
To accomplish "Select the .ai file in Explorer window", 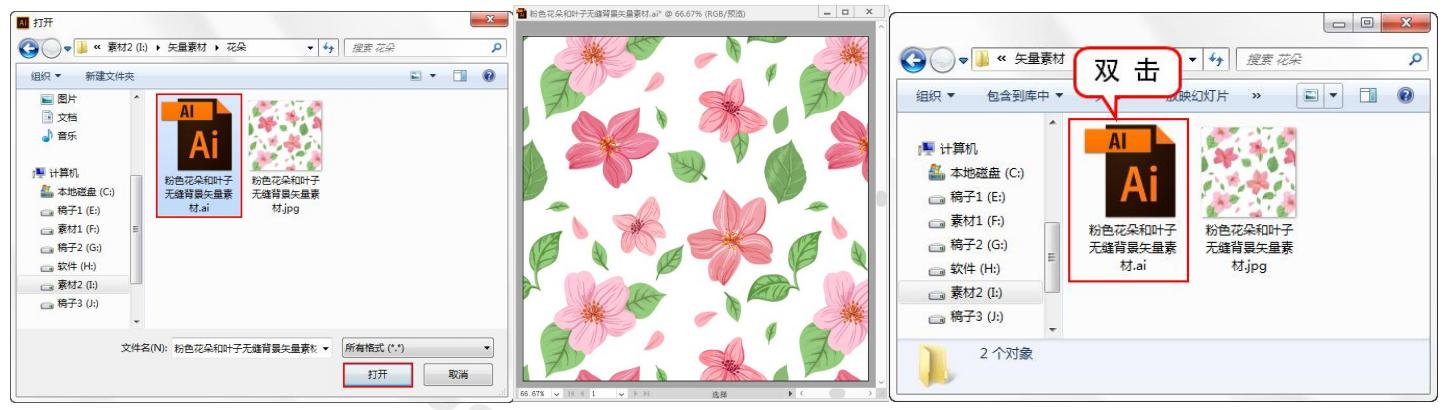I will coord(1130,201).
